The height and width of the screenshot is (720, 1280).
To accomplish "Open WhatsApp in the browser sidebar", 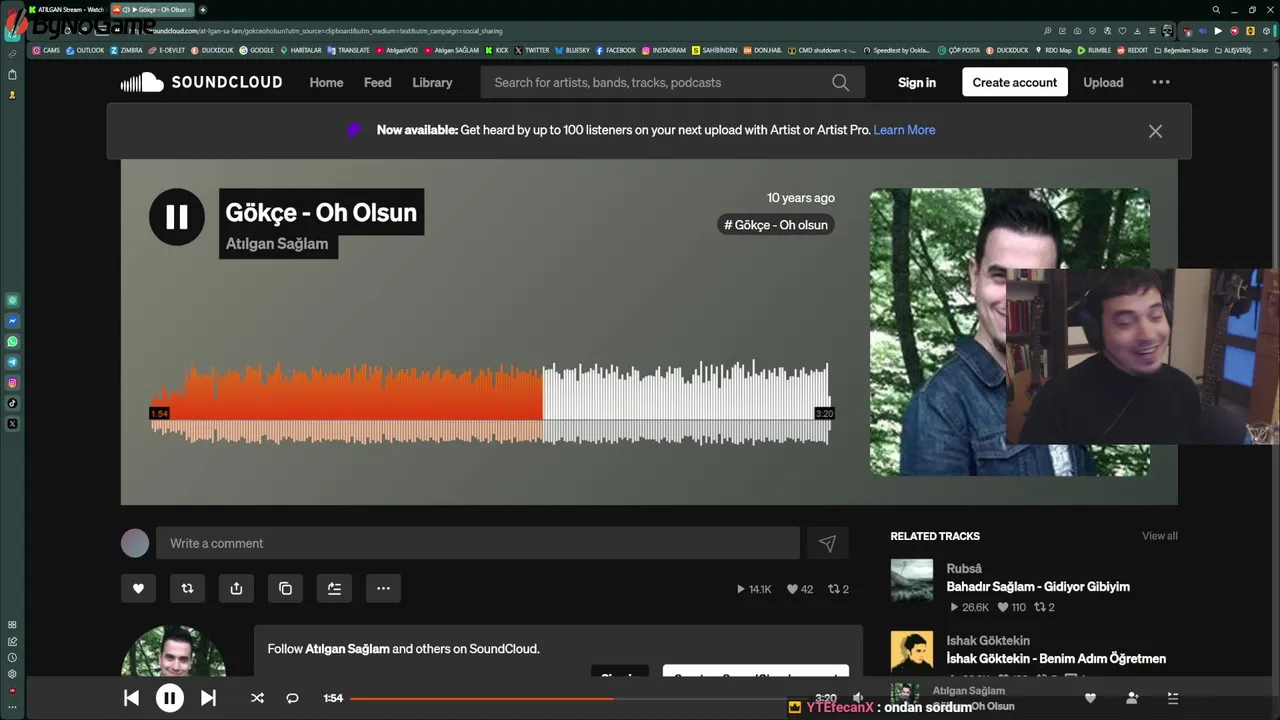I will (12, 341).
